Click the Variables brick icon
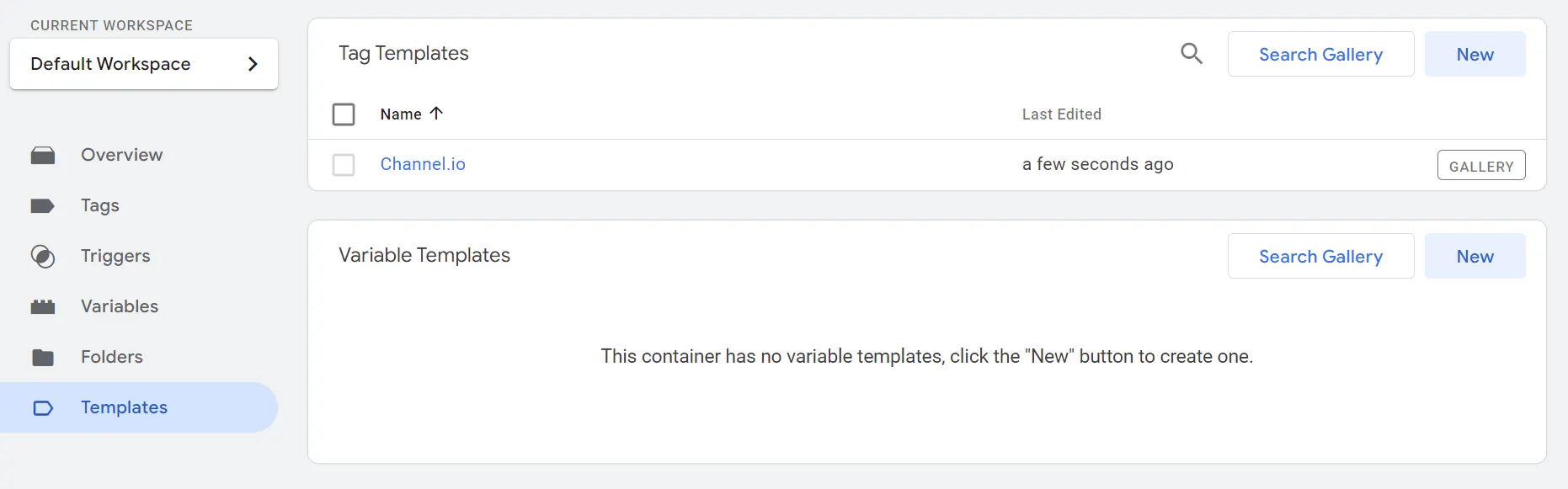This screenshot has width=1568, height=489. coord(43,307)
